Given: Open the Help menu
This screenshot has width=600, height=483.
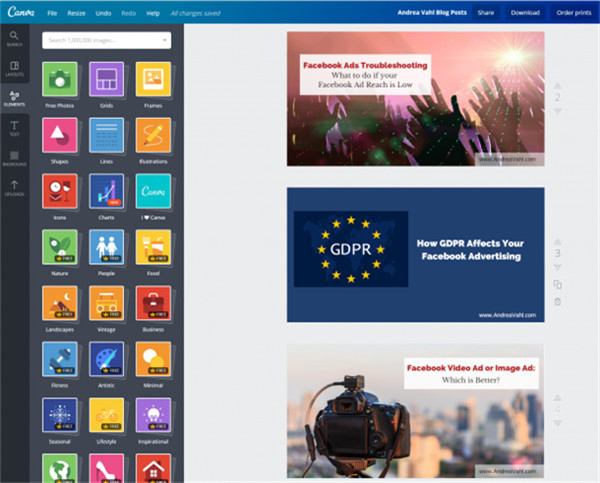Looking at the screenshot, I should coord(153,13).
